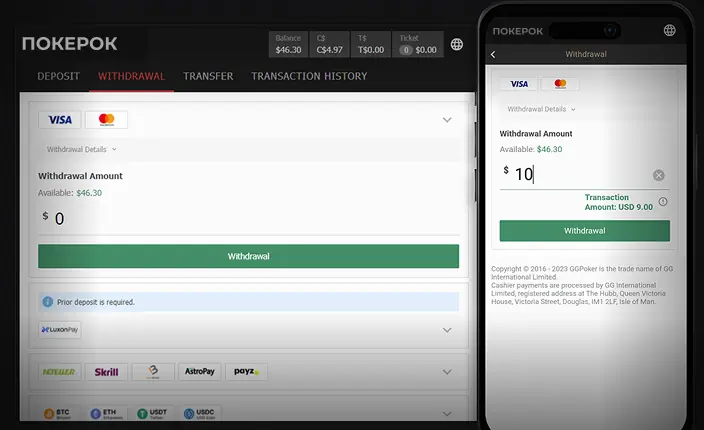Pick the NETELLER payment logo
This screenshot has height=430, width=704.
[x=59, y=372]
